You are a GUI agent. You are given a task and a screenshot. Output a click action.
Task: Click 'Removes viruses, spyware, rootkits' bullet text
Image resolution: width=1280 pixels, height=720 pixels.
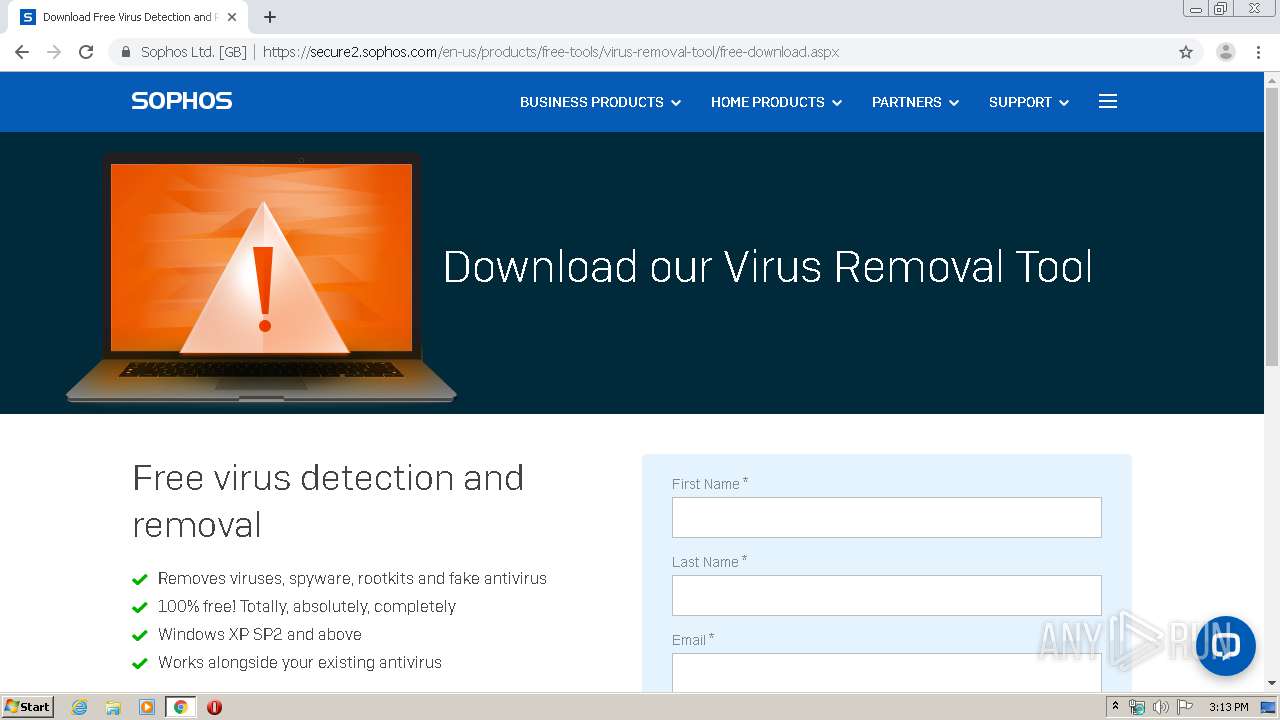pyautogui.click(x=352, y=578)
